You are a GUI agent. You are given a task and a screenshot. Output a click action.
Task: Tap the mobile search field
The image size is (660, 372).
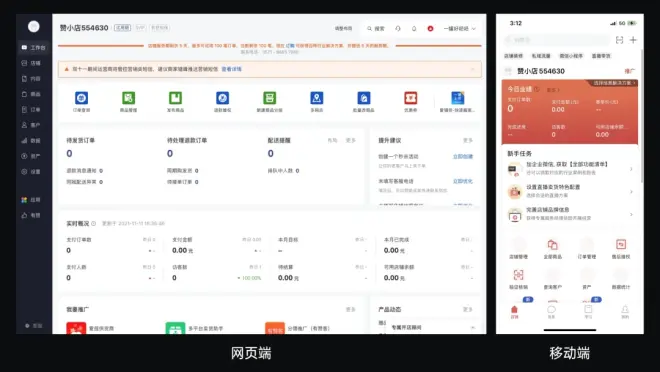(x=557, y=40)
